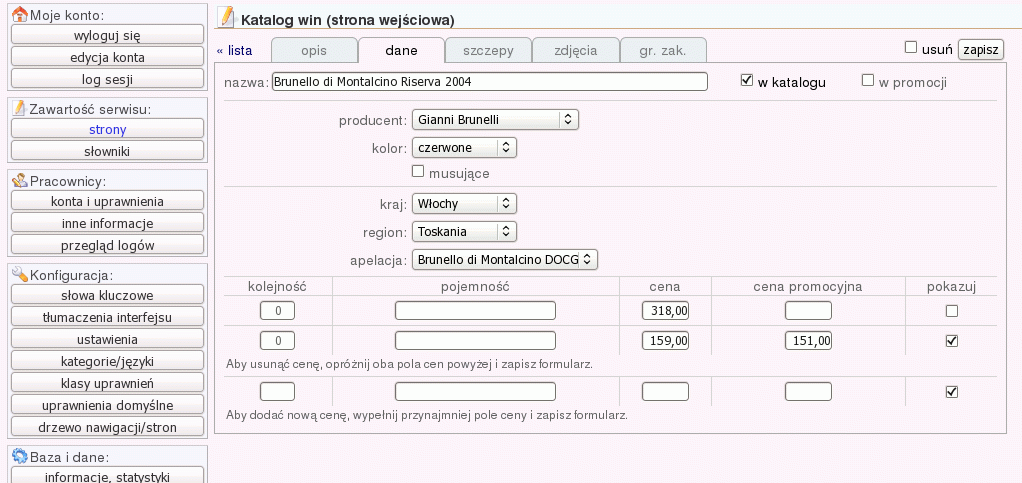Click the wrench icon beside Konfiguracja
The width and height of the screenshot is (1022, 483).
(x=18, y=275)
